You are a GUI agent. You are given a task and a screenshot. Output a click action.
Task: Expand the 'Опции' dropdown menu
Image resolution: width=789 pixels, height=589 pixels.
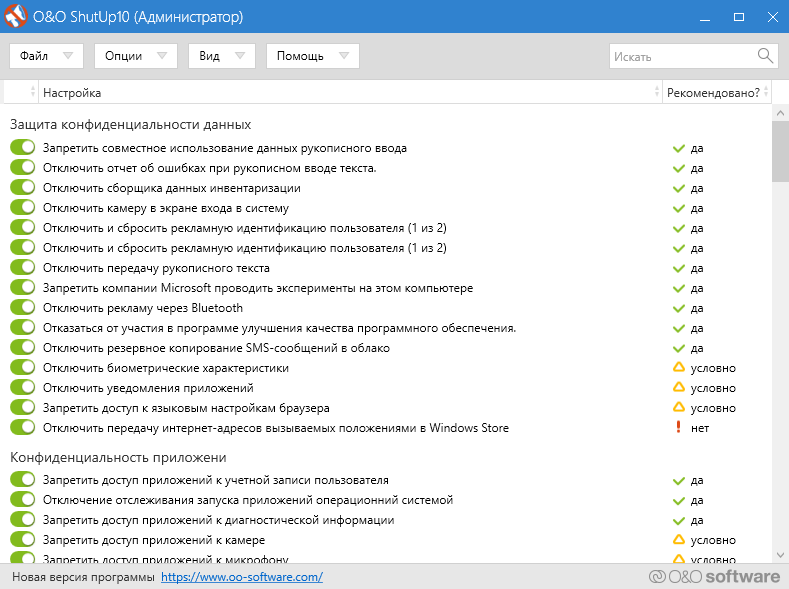pos(136,56)
